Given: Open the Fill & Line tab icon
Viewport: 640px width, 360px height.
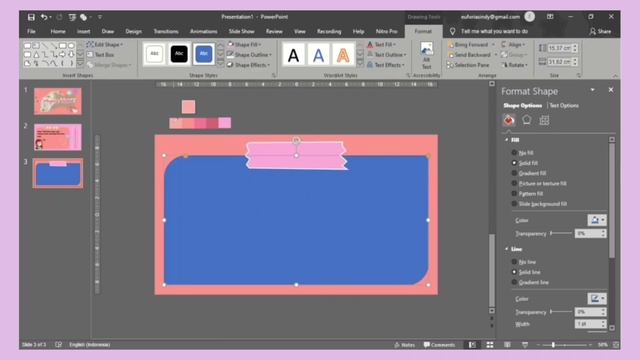Looking at the screenshot, I should coord(509,120).
